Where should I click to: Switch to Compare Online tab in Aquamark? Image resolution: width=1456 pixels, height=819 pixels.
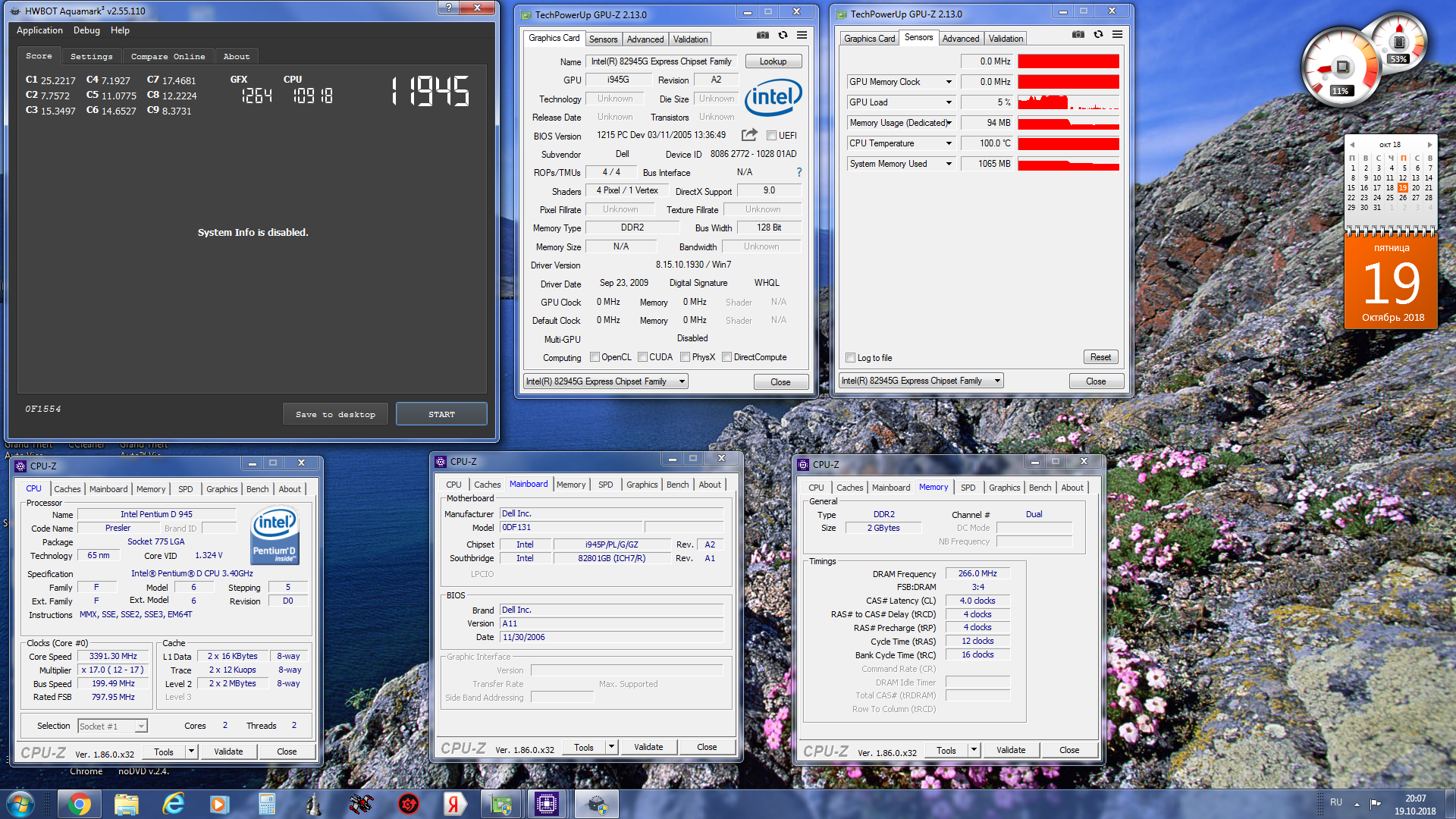(168, 56)
